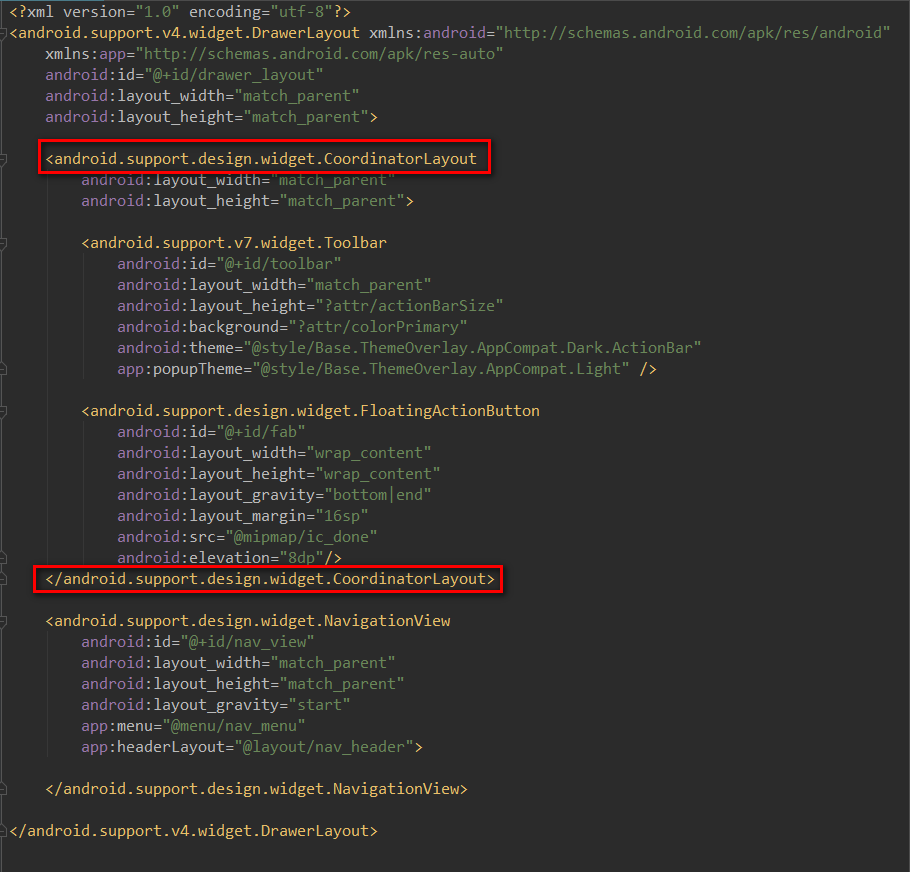Click fold marker beside closing CoordinatorLayout tag
The width and height of the screenshot is (910, 872).
3,579
